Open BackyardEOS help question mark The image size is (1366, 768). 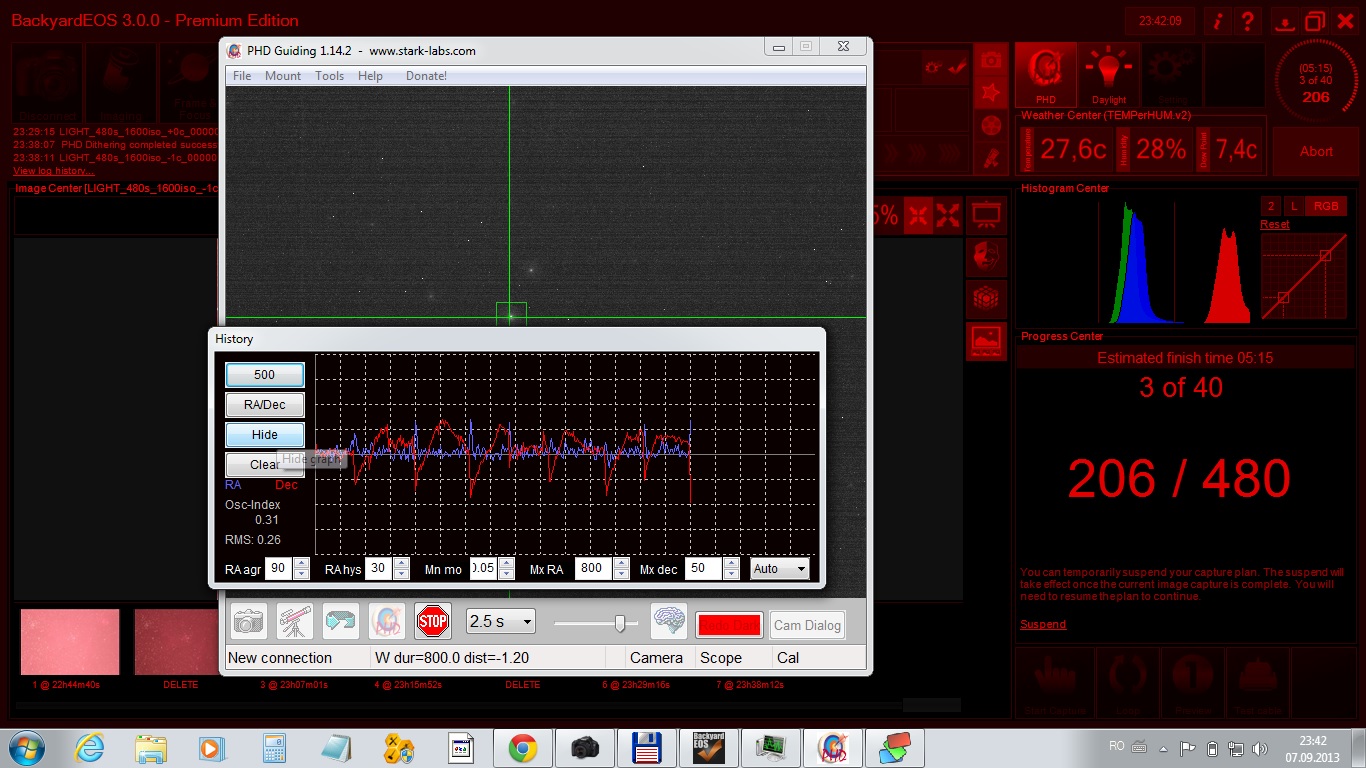(1247, 21)
